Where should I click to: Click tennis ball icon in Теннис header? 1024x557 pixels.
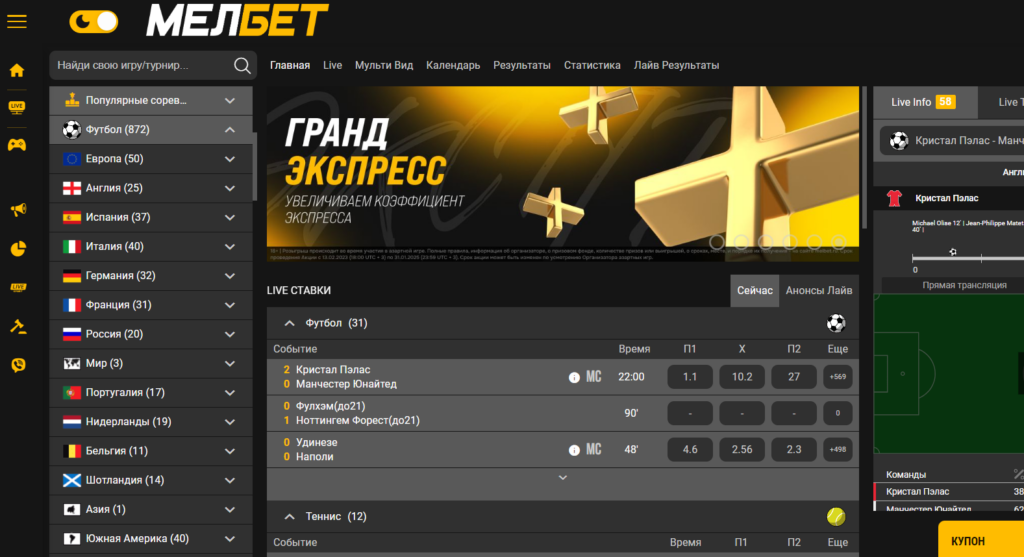click(836, 517)
